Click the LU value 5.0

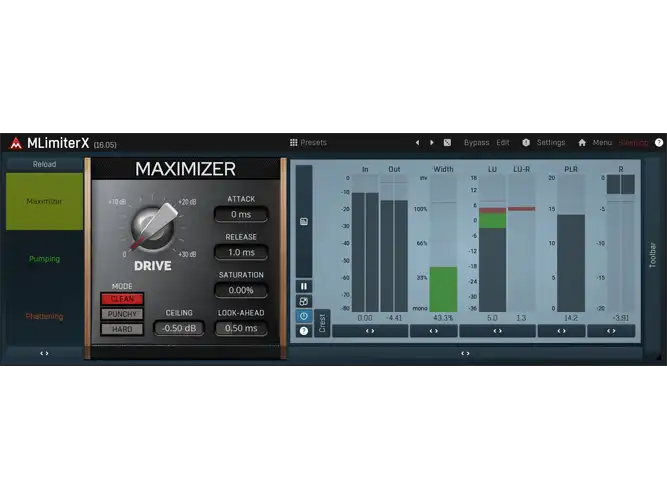492,318
